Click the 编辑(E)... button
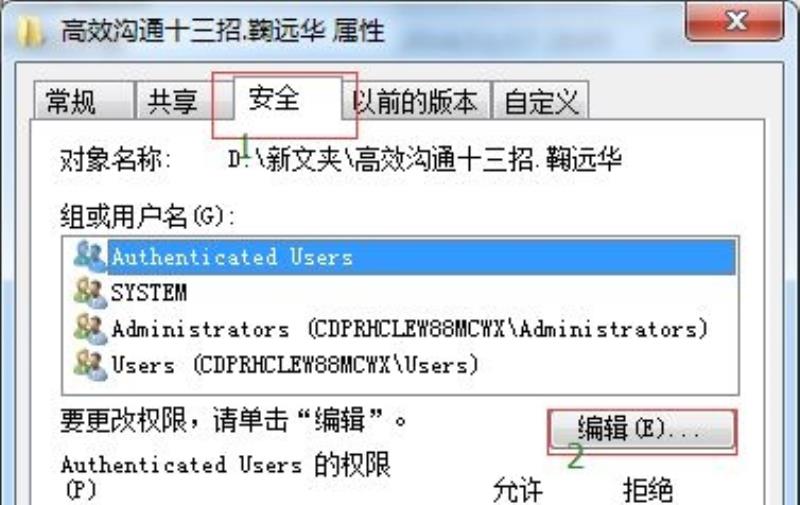 (x=642, y=429)
